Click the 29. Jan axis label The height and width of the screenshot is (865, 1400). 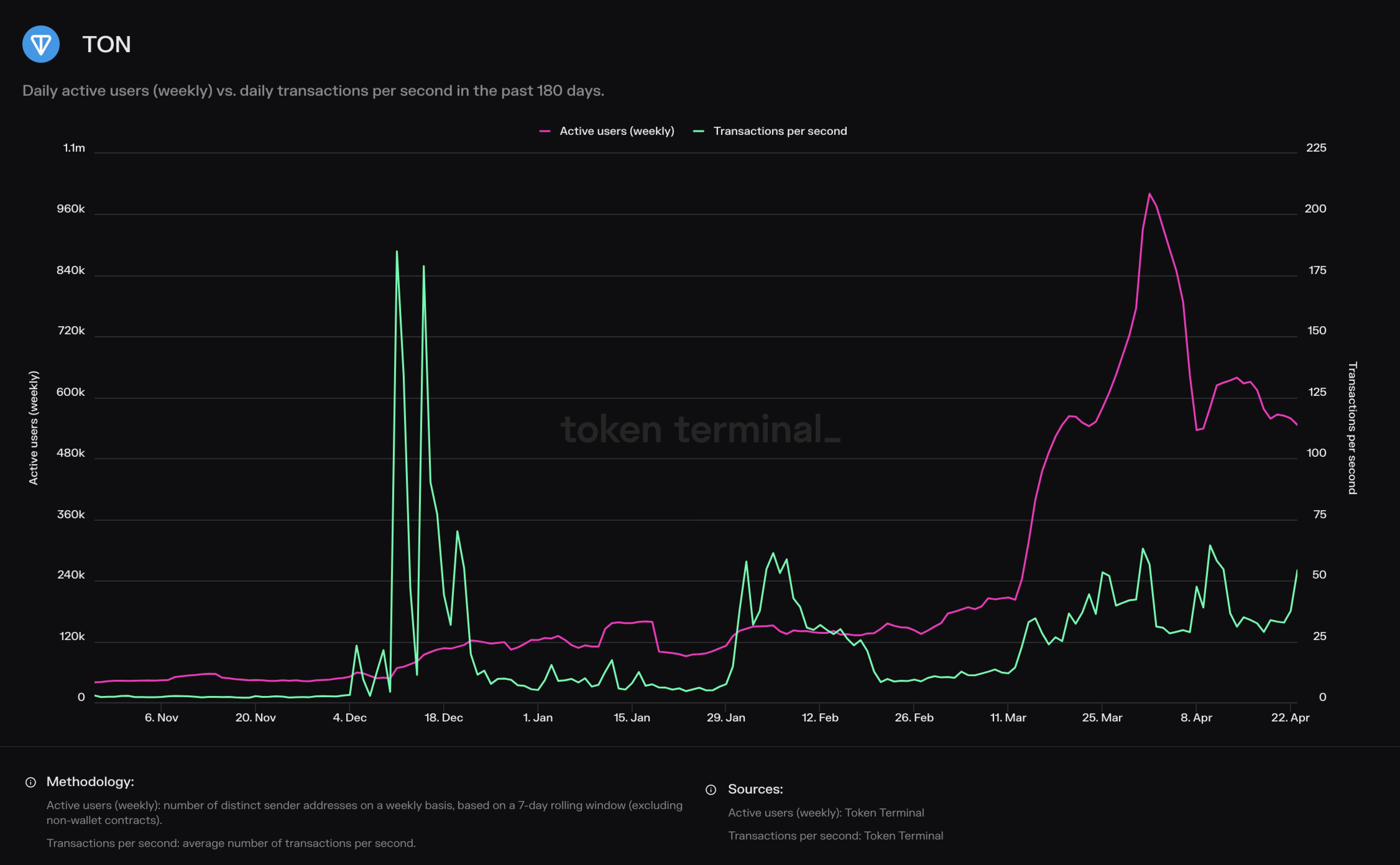[x=726, y=717]
